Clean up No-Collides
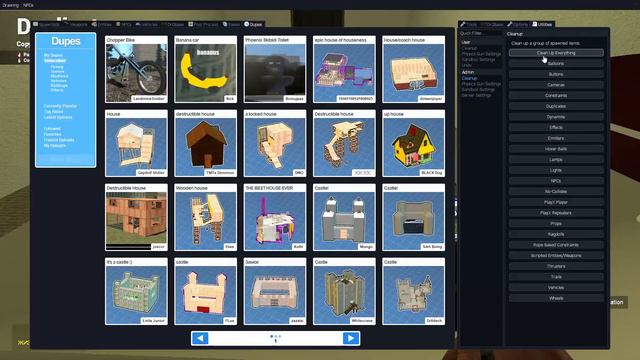Viewport: 640px width, 360px height. tap(556, 191)
